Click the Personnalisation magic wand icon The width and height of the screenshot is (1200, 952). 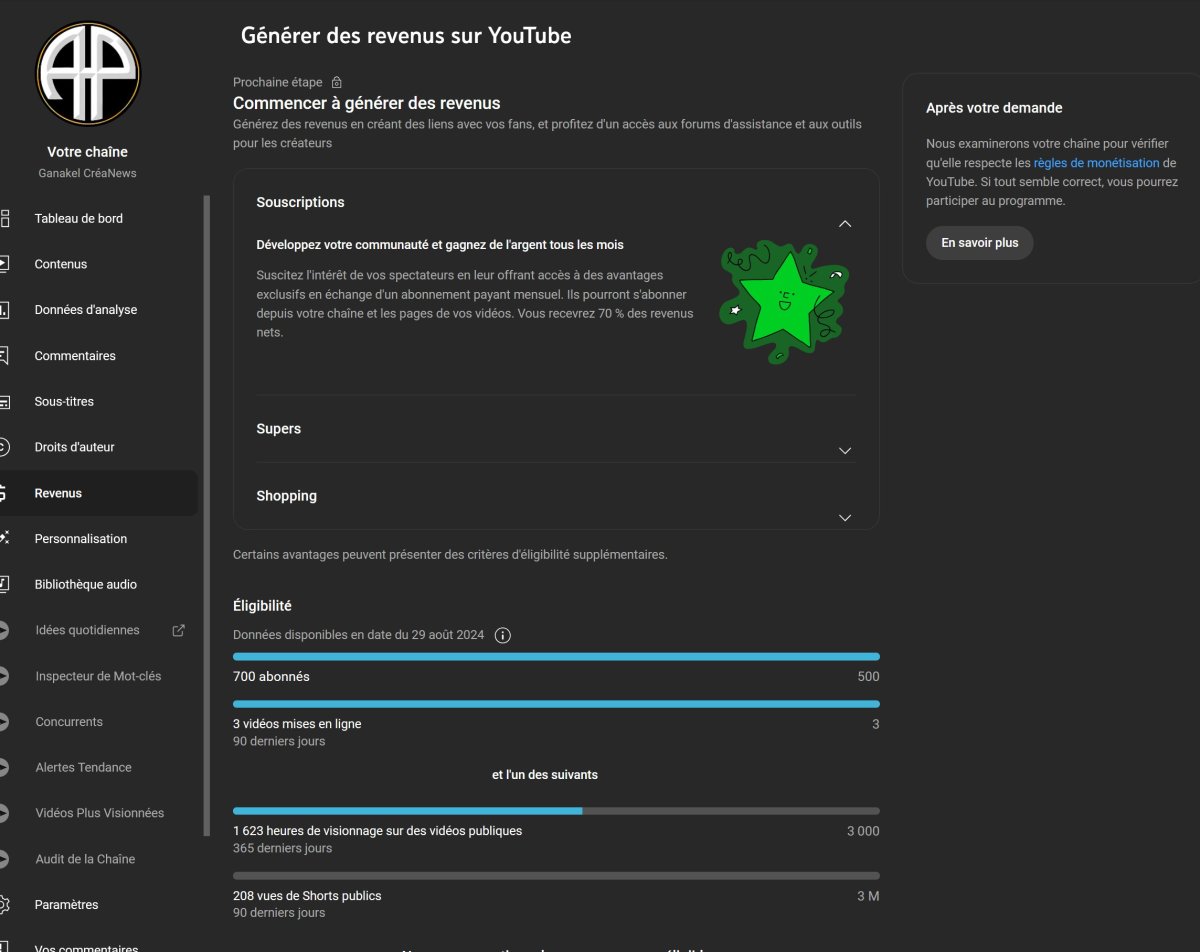pyautogui.click(x=4, y=538)
